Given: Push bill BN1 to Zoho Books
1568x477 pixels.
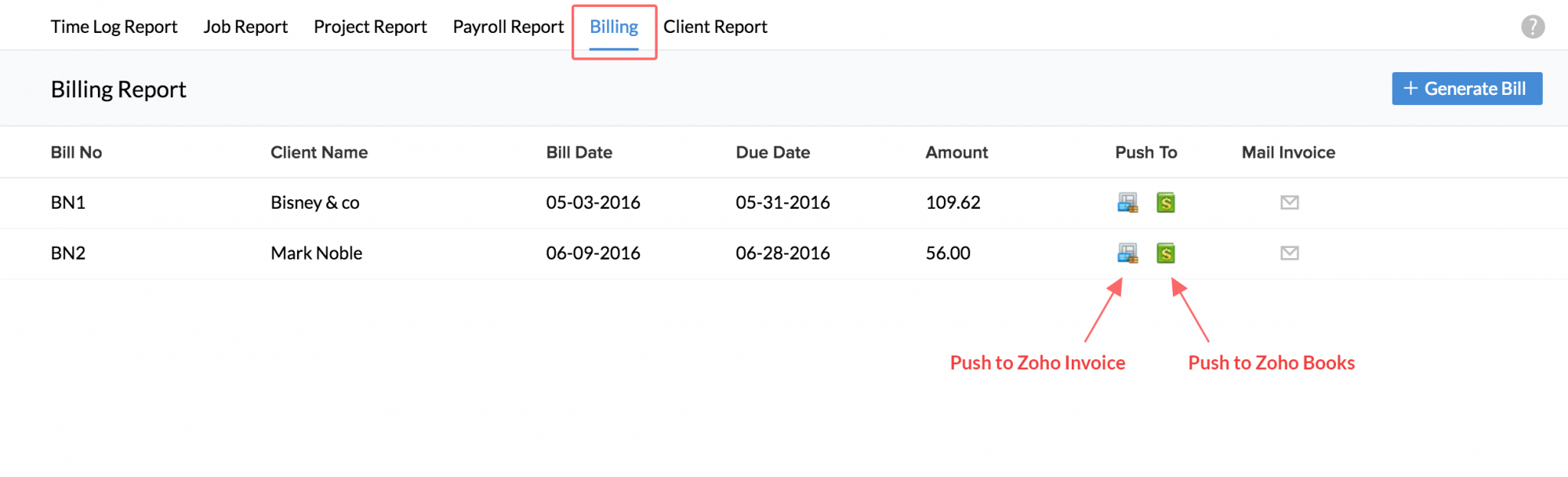Looking at the screenshot, I should point(1166,203).
